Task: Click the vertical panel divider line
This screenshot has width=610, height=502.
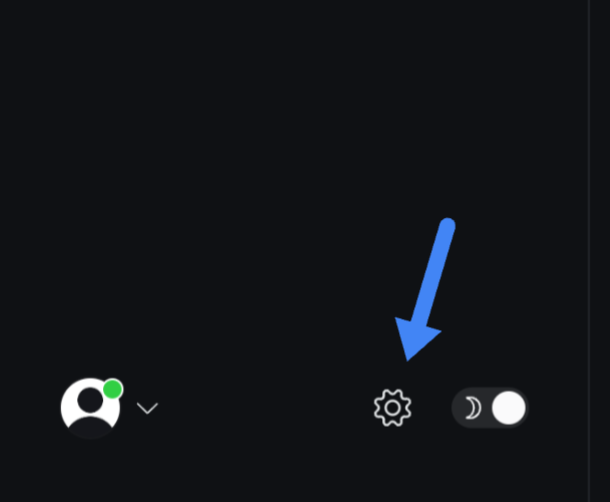Action: click(589, 251)
